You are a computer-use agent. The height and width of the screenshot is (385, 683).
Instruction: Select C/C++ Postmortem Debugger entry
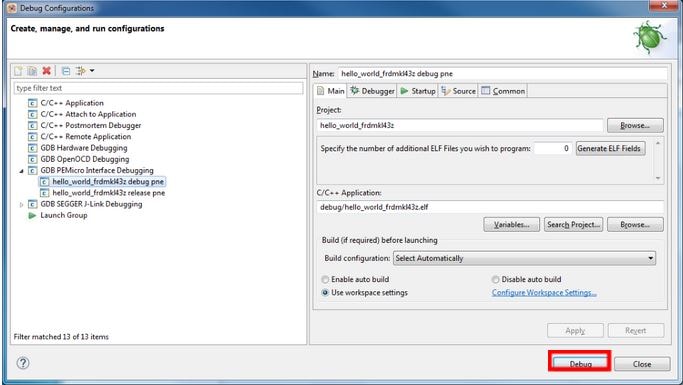[91, 125]
